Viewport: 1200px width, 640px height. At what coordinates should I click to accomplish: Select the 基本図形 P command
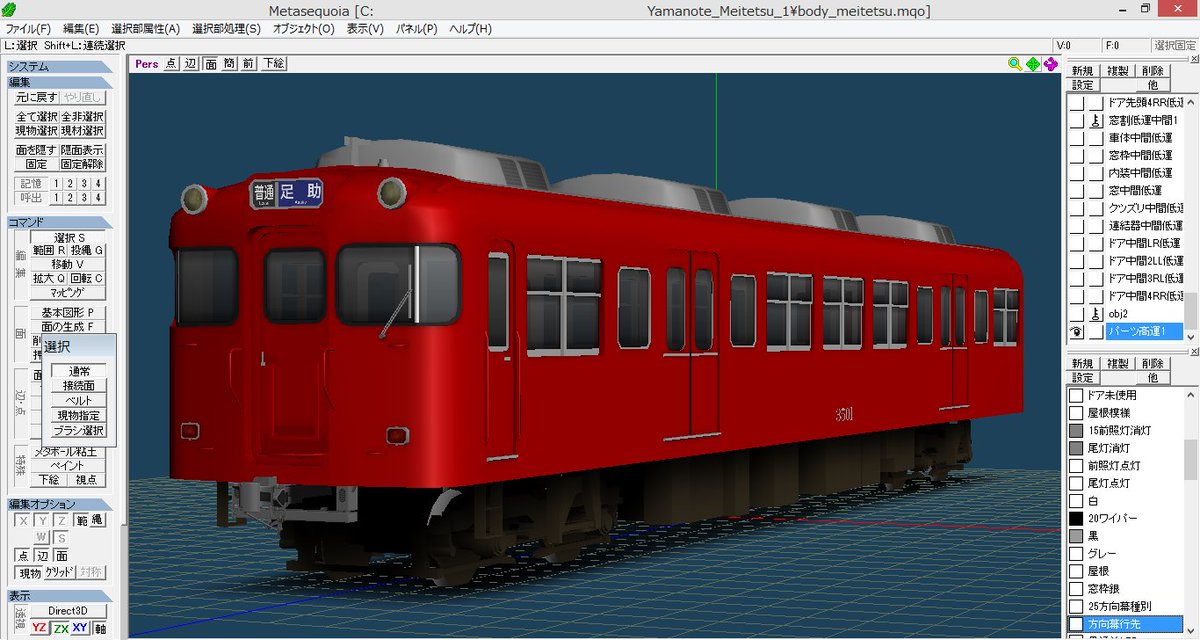69,312
